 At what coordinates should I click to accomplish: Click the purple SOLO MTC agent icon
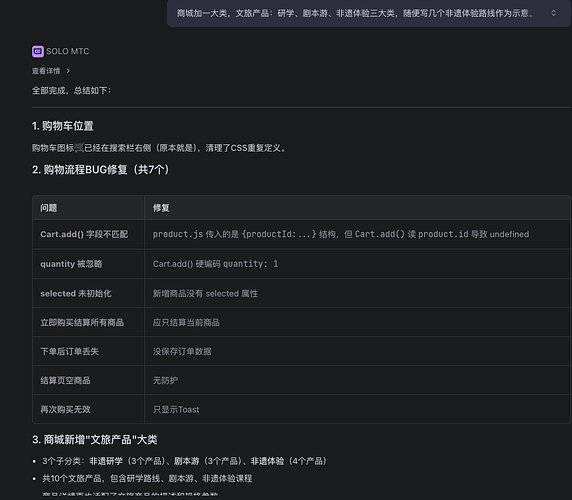coord(38,51)
